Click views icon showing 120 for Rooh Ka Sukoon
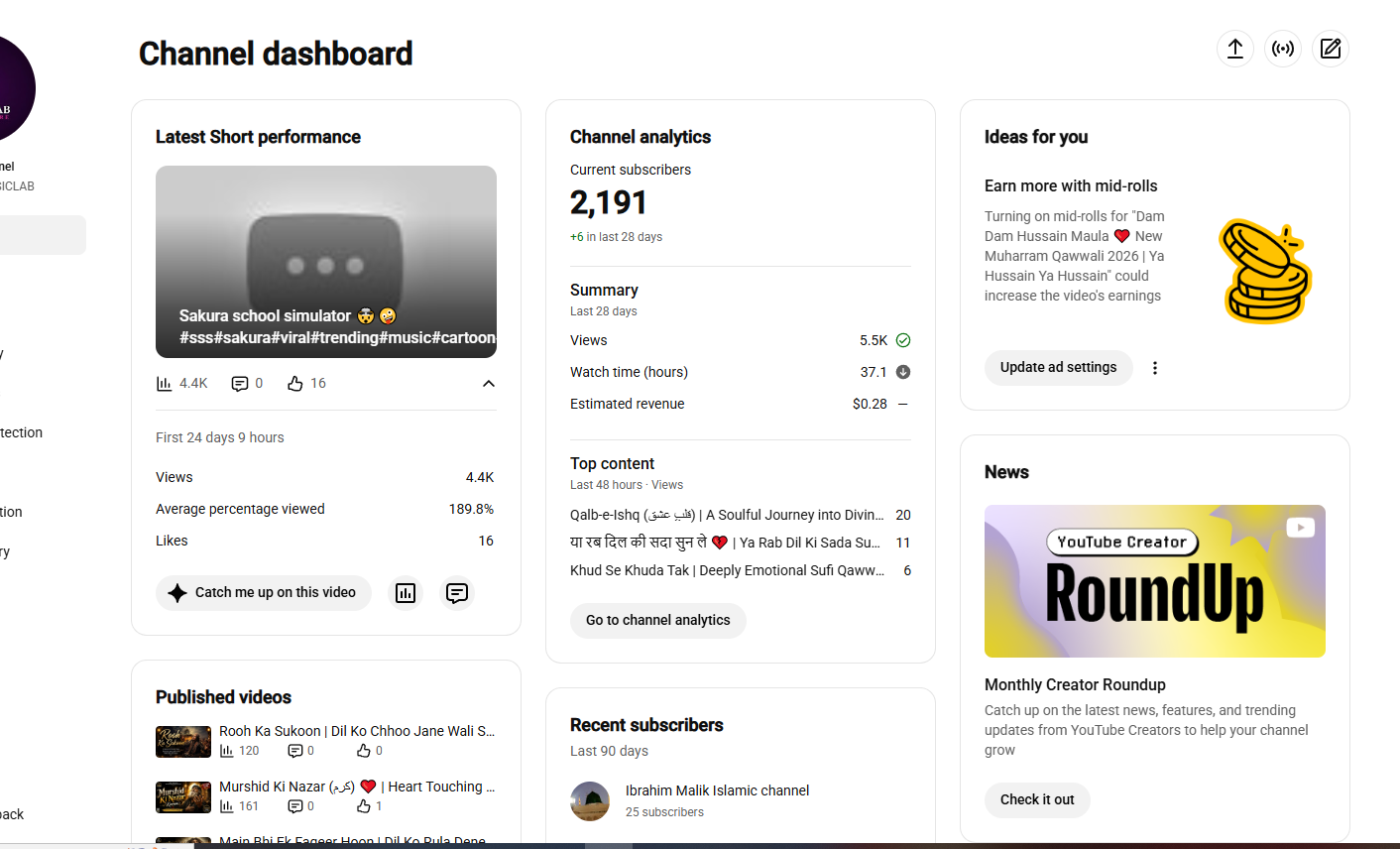Image resolution: width=1400 pixels, height=849 pixels. pyautogui.click(x=227, y=751)
